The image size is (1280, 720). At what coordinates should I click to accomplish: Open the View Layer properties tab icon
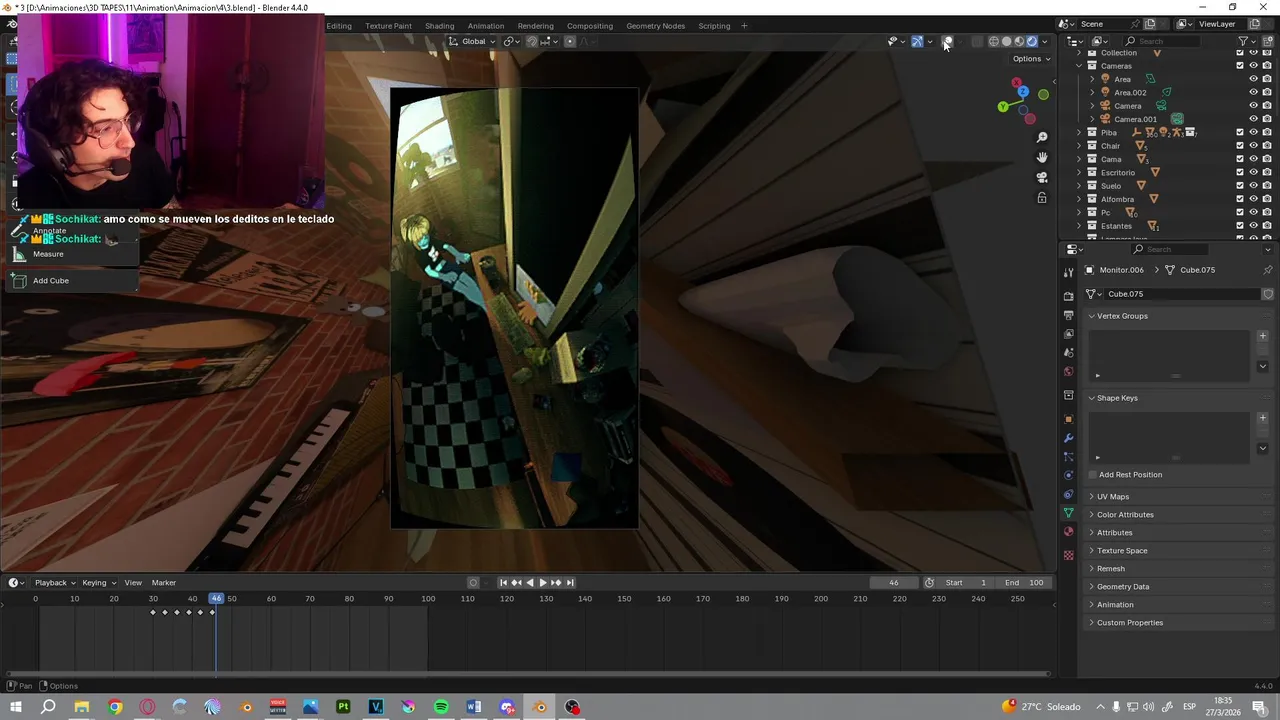1068,334
